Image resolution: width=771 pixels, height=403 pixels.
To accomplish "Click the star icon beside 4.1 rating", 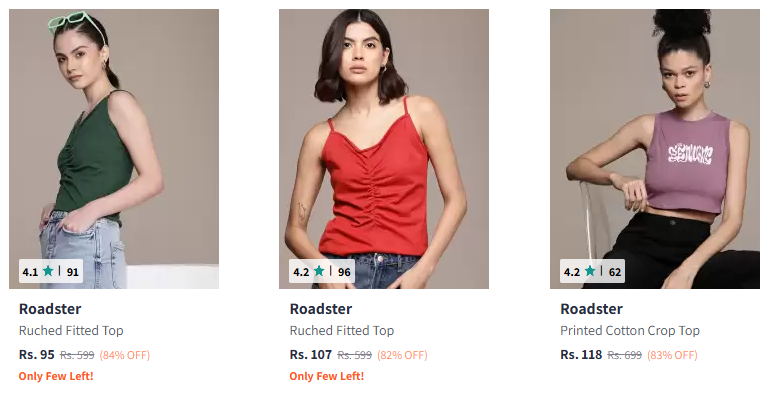I will pyautogui.click(x=48, y=271).
